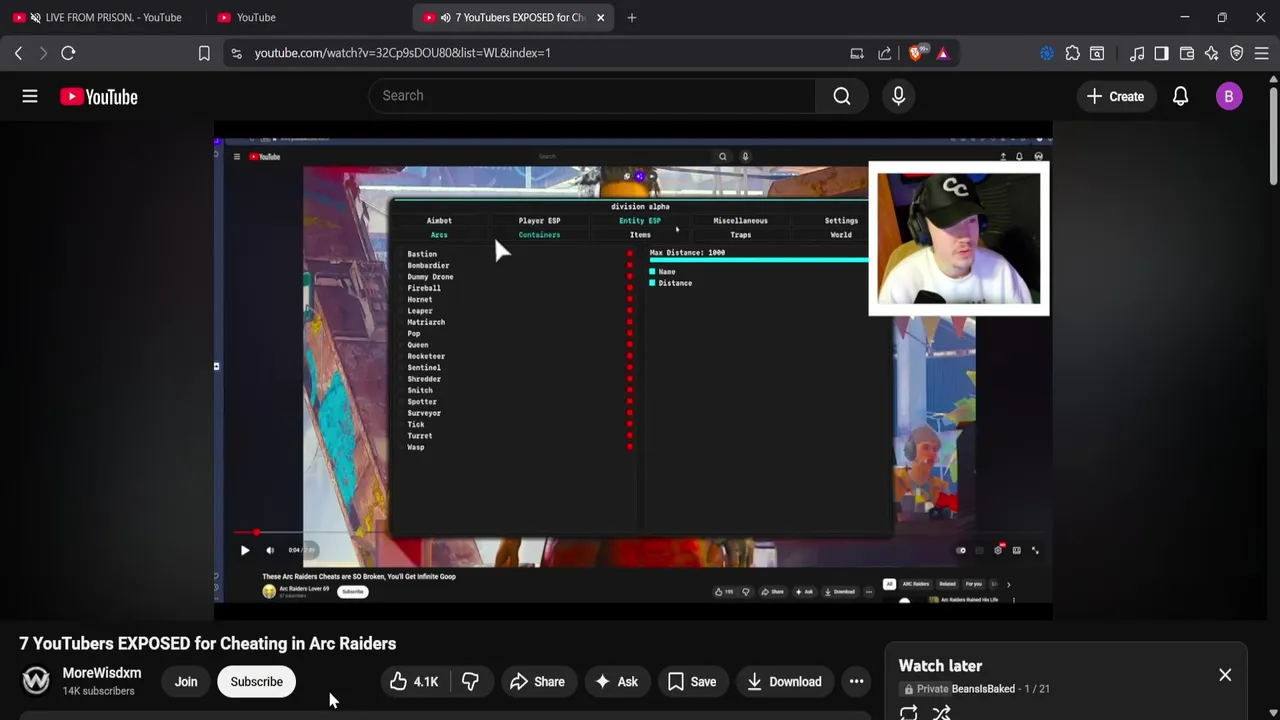Click the blue circular extension icon
Image resolution: width=1280 pixels, height=720 pixels.
coord(1047,53)
